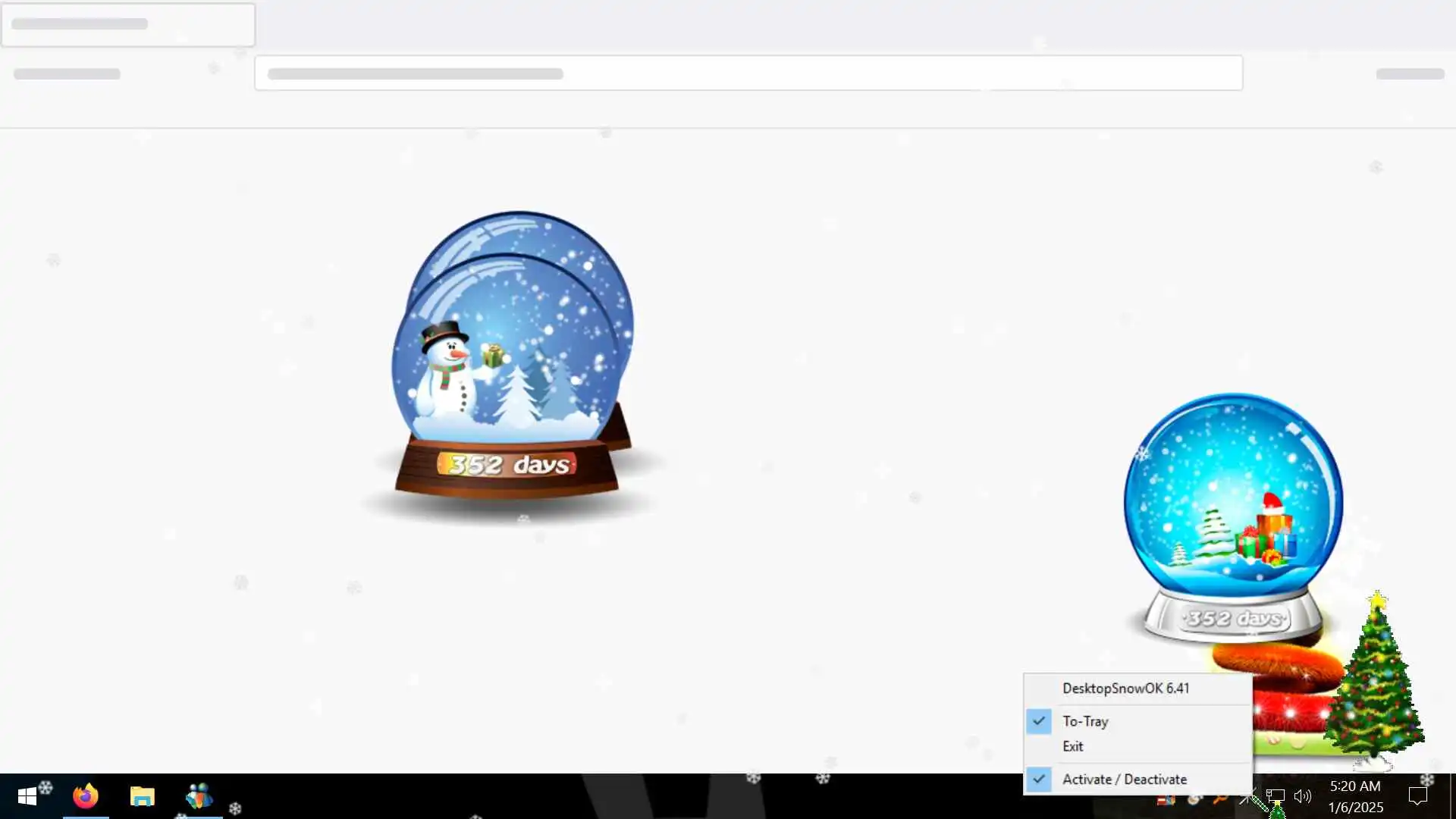Click the blue gift snow globe widget
Viewport: 1456px width, 819px height.
(x=1233, y=500)
